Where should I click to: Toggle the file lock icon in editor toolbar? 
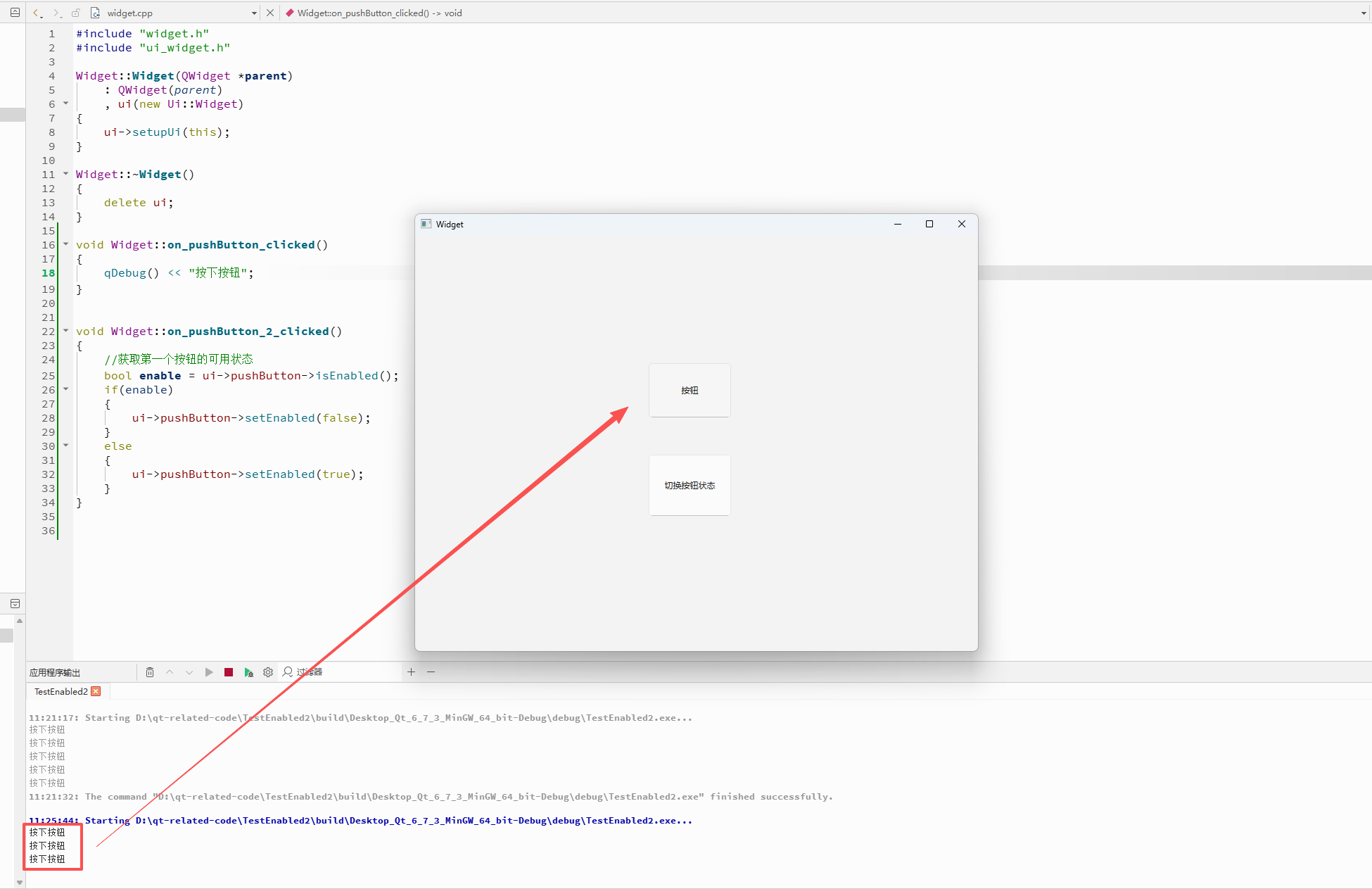pos(76,13)
